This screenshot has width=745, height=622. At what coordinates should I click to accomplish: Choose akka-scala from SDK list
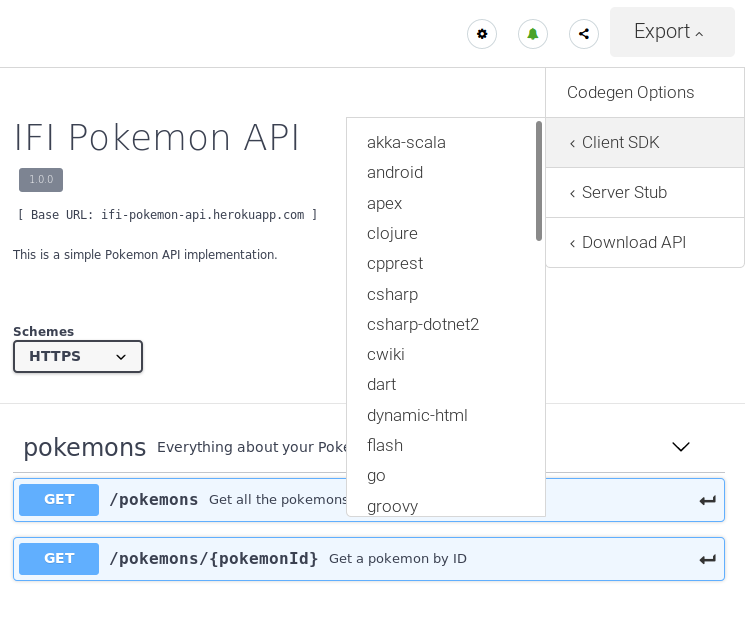point(406,142)
